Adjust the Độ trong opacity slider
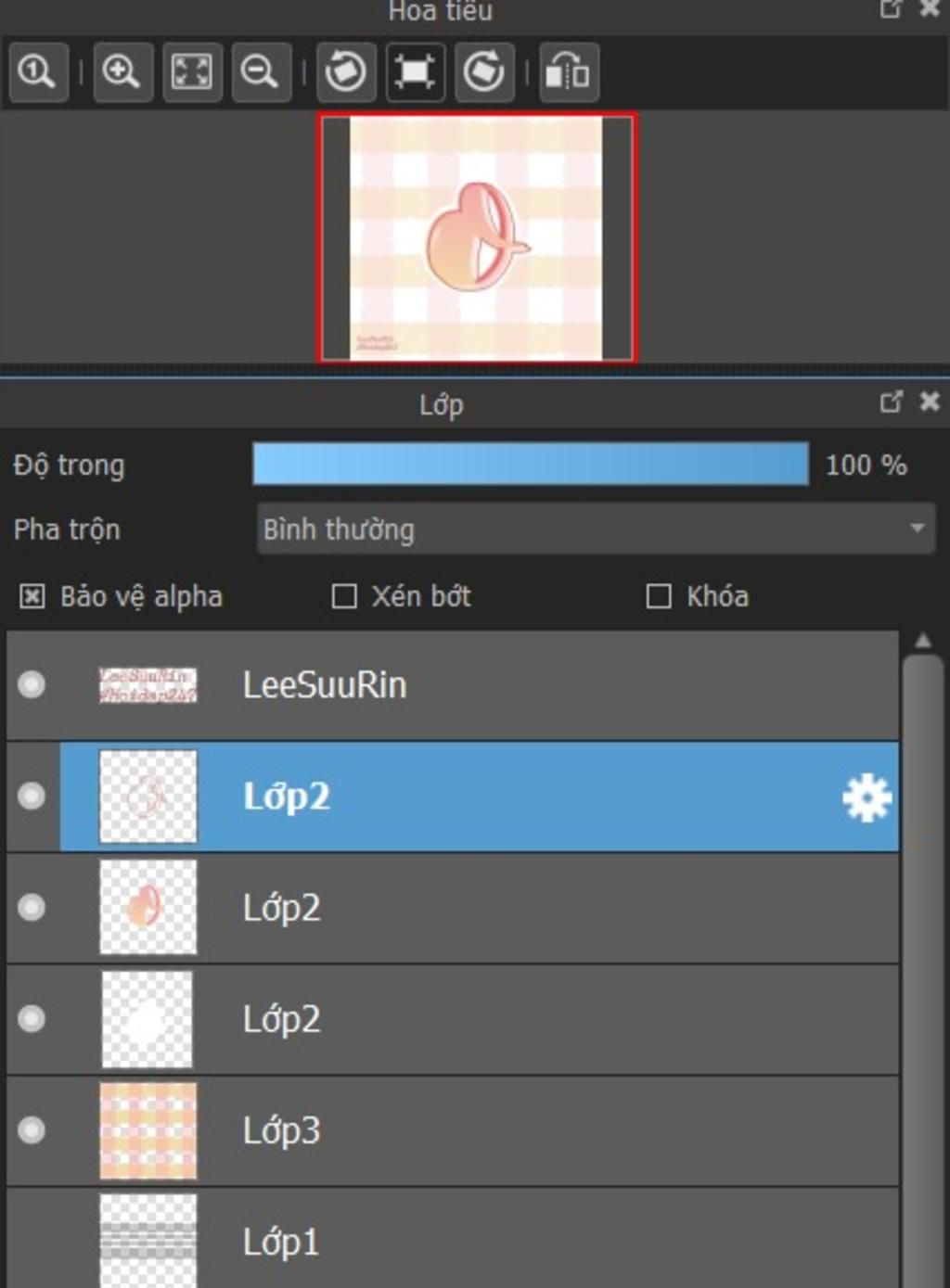The image size is (950, 1288). click(x=531, y=464)
